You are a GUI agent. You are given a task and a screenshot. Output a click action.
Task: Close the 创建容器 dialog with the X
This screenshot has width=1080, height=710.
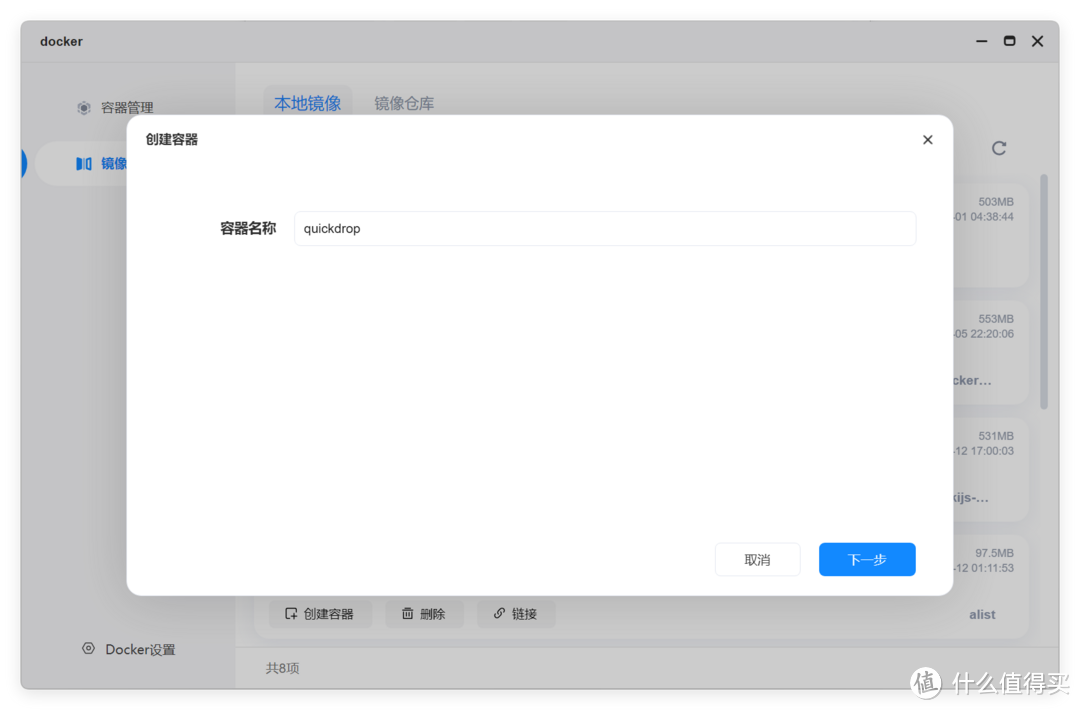pyautogui.click(x=927, y=139)
